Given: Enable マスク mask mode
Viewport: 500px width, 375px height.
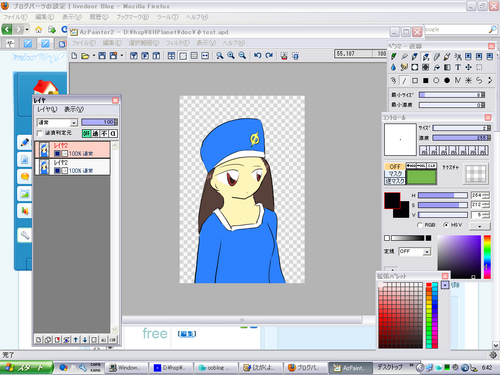Looking at the screenshot, I should click(395, 174).
